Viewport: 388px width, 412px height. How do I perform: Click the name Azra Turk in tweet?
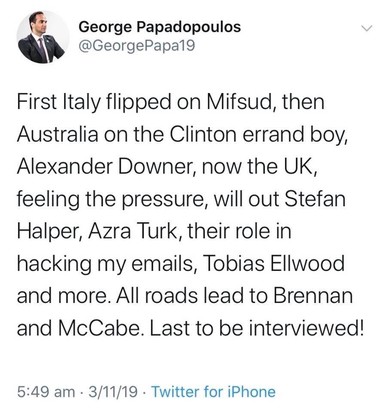pos(134,231)
